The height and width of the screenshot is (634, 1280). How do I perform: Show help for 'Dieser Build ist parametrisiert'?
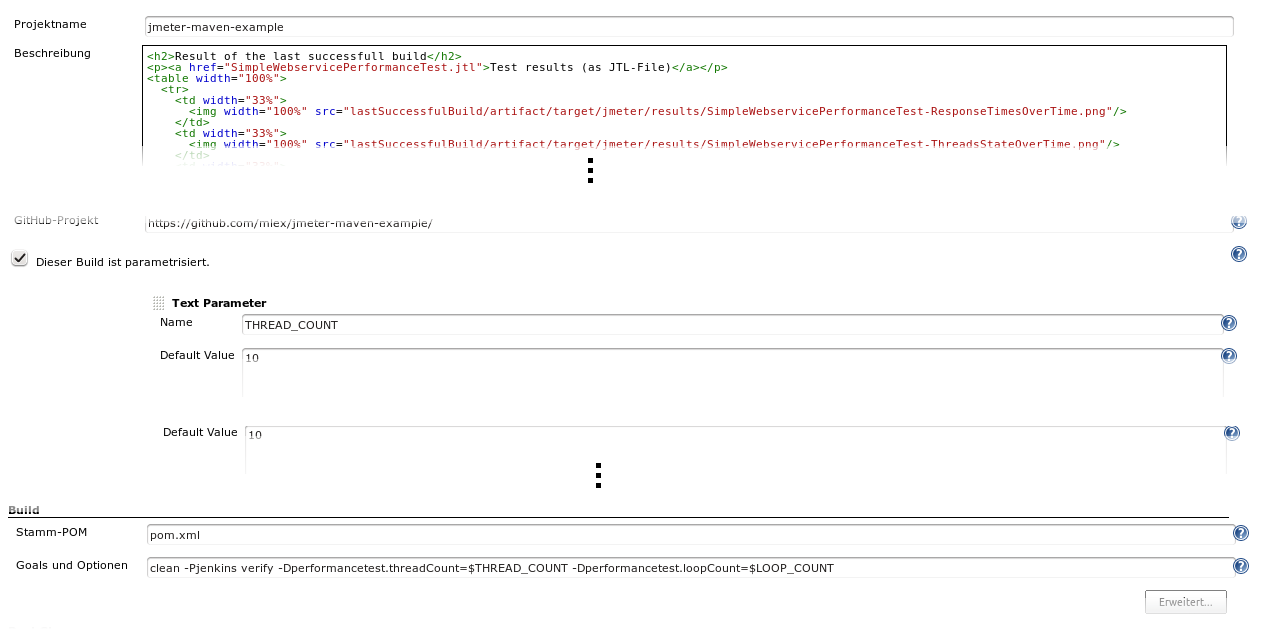tap(1238, 255)
